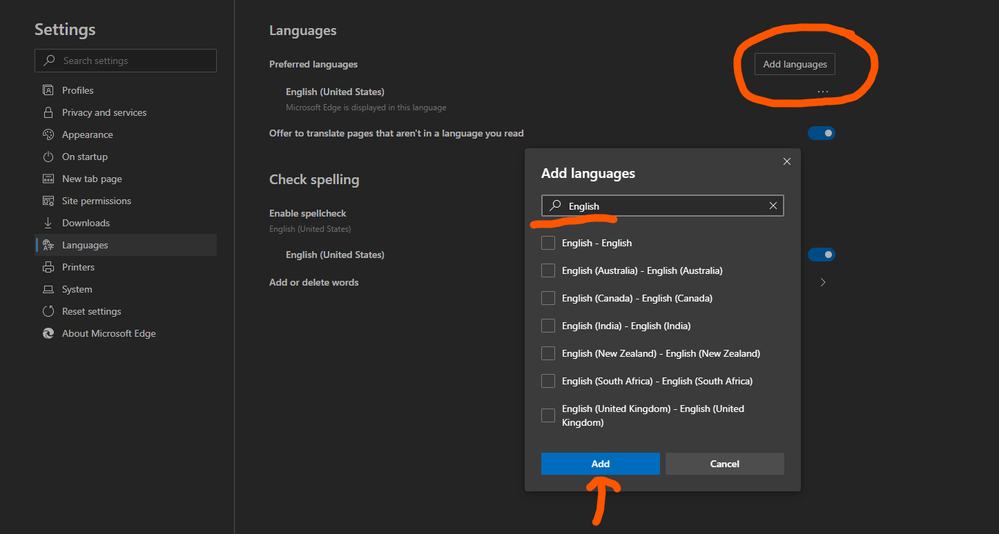Click the On startup power icon
Image resolution: width=999 pixels, height=534 pixels.
(x=48, y=157)
